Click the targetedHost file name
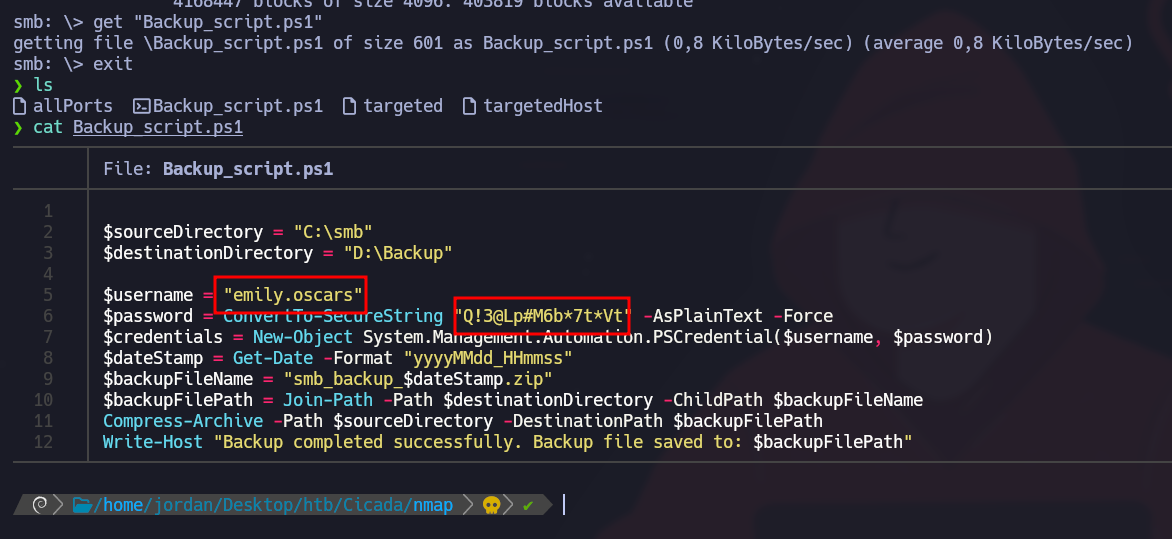Screen dimensions: 1172x539 [543, 106]
